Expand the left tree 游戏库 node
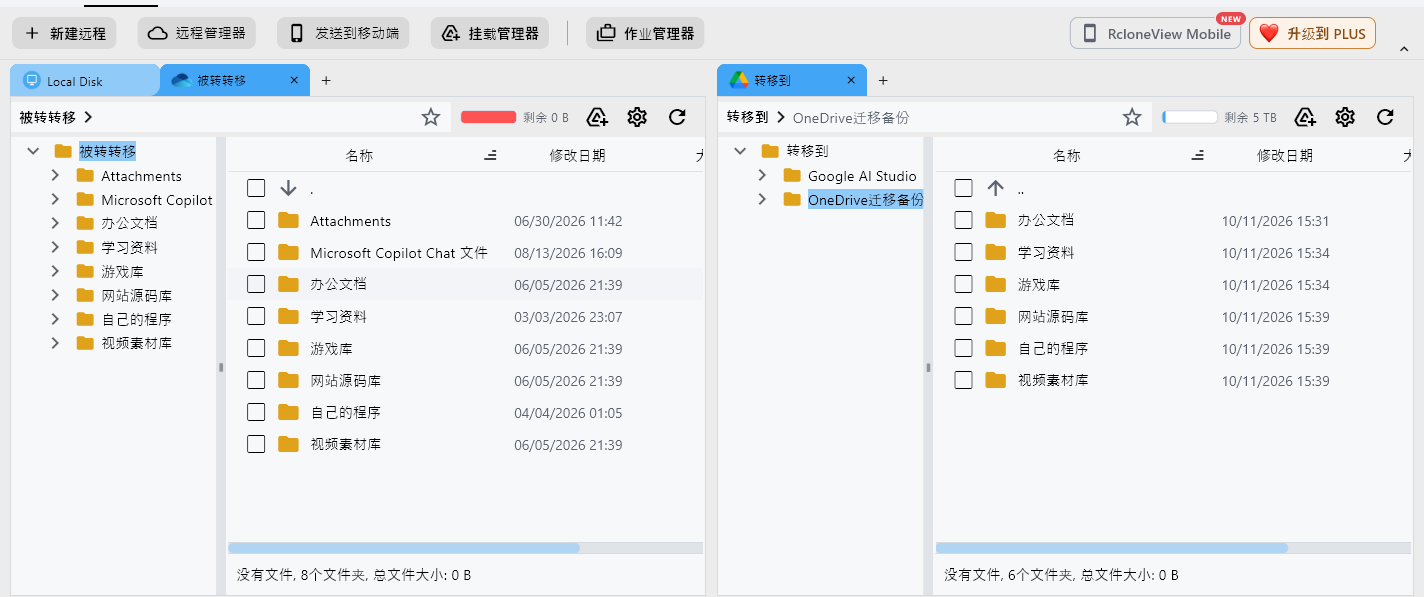 [x=55, y=271]
